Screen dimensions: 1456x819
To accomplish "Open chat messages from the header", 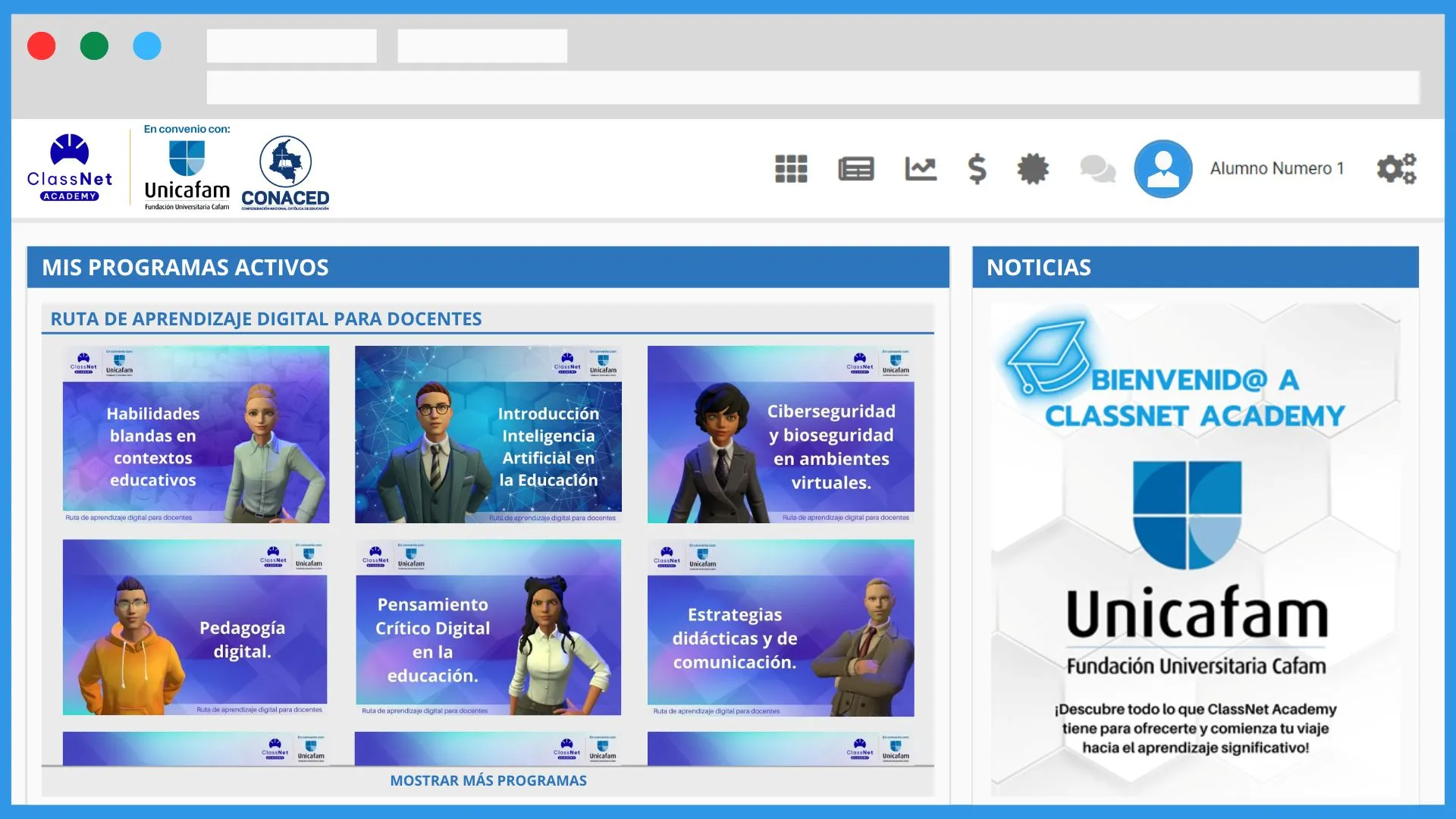I will (x=1097, y=168).
